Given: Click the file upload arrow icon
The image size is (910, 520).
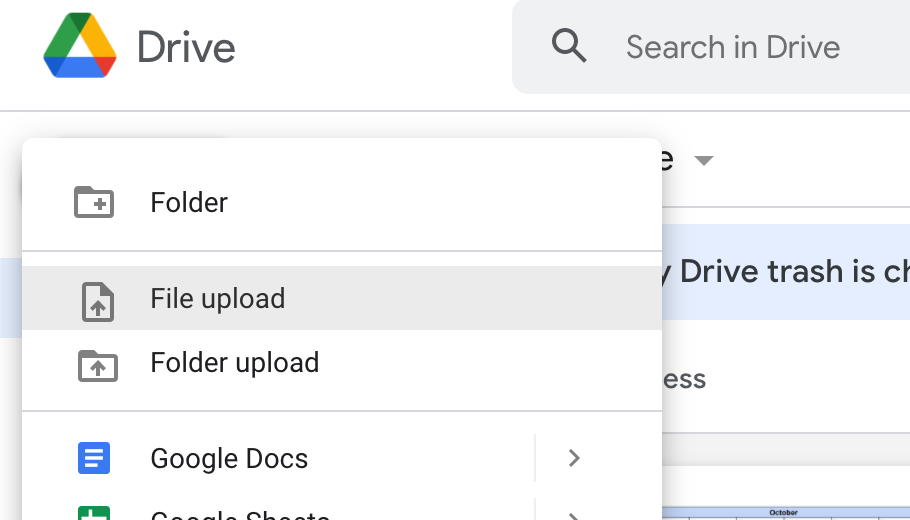Looking at the screenshot, I should [98, 302].
